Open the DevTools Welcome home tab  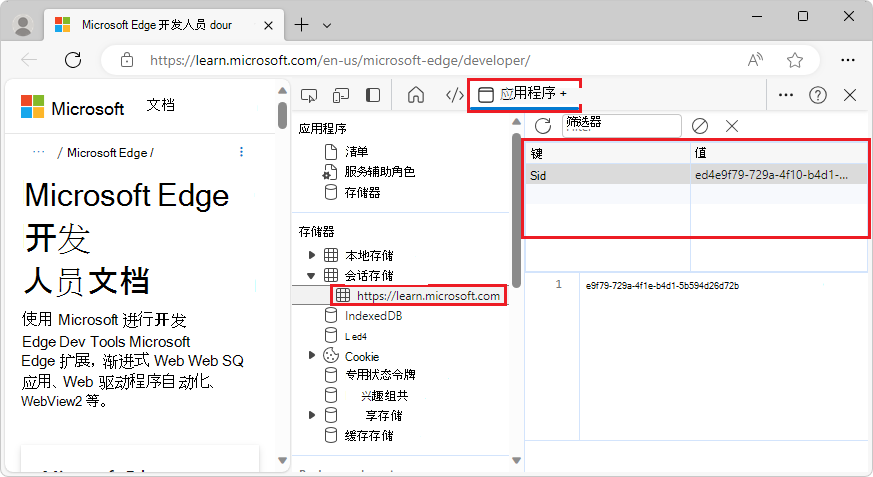(x=415, y=95)
